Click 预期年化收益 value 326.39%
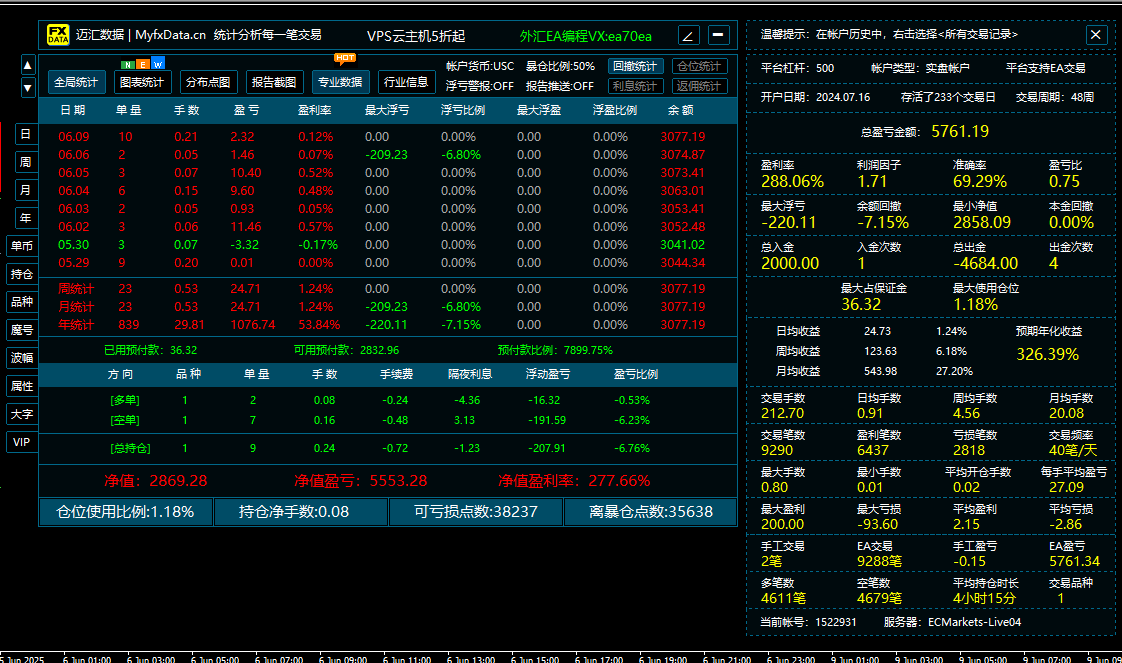 1047,354
